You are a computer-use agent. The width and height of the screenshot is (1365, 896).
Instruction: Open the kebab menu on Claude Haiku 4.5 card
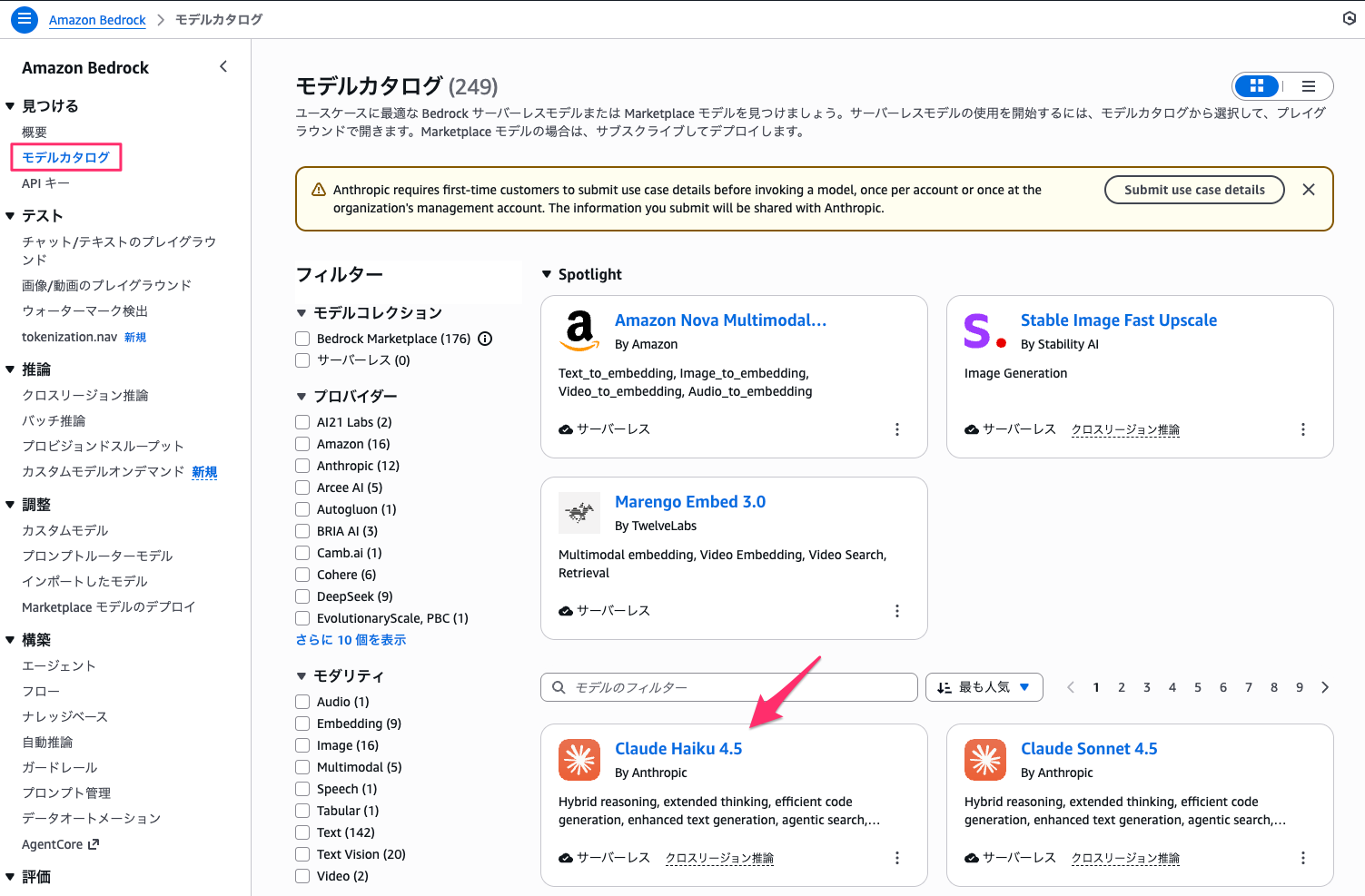(897, 857)
